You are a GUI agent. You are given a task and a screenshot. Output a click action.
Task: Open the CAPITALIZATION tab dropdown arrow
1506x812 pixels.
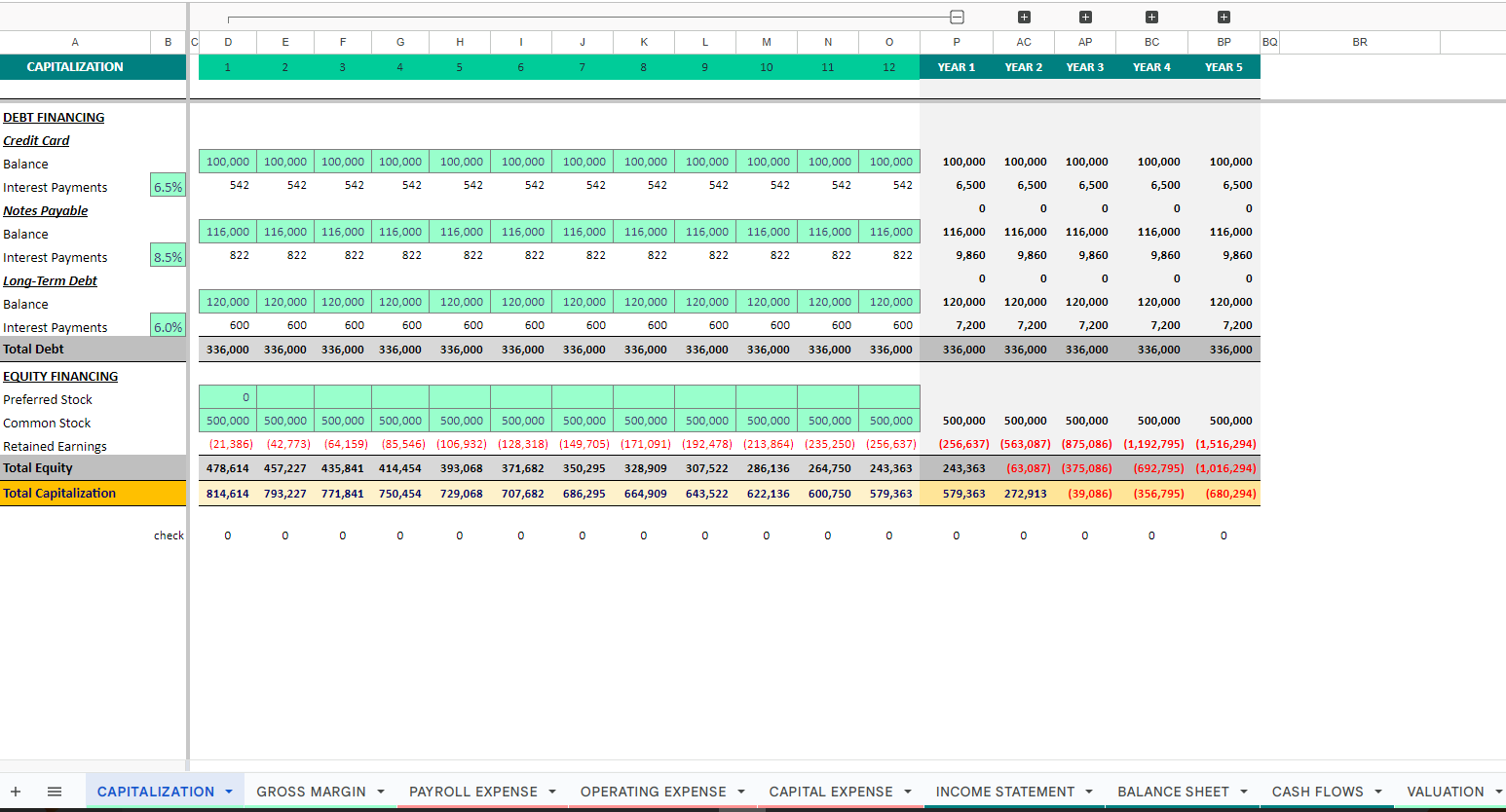[x=229, y=792]
